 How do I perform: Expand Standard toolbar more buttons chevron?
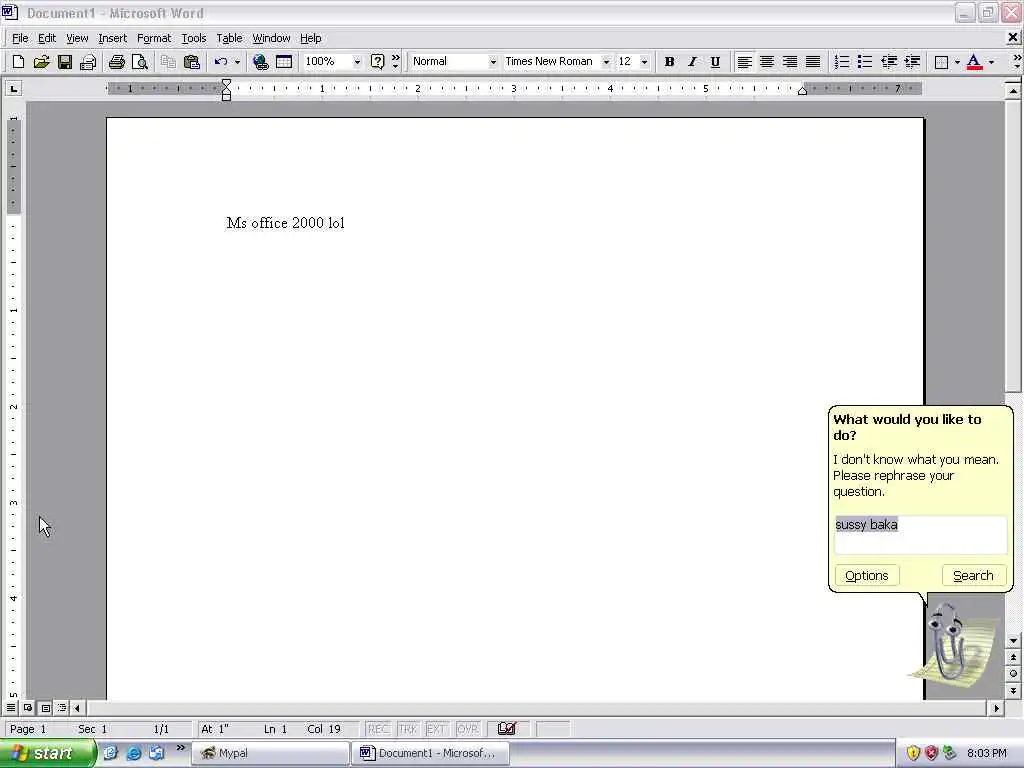[396, 61]
